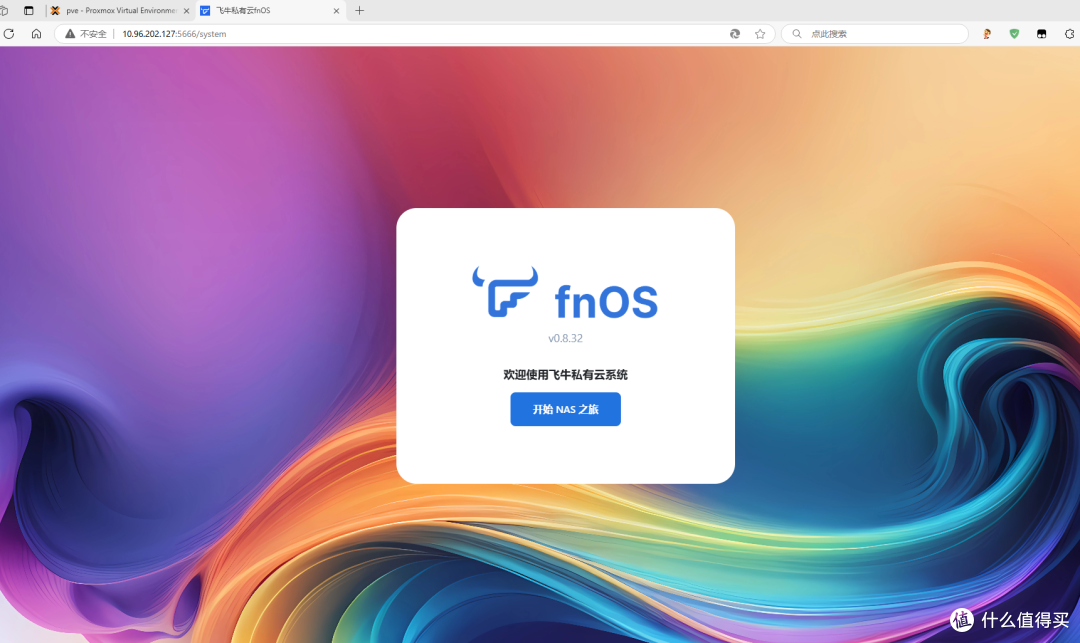Reload the page with the refresh icon

(x=9, y=34)
